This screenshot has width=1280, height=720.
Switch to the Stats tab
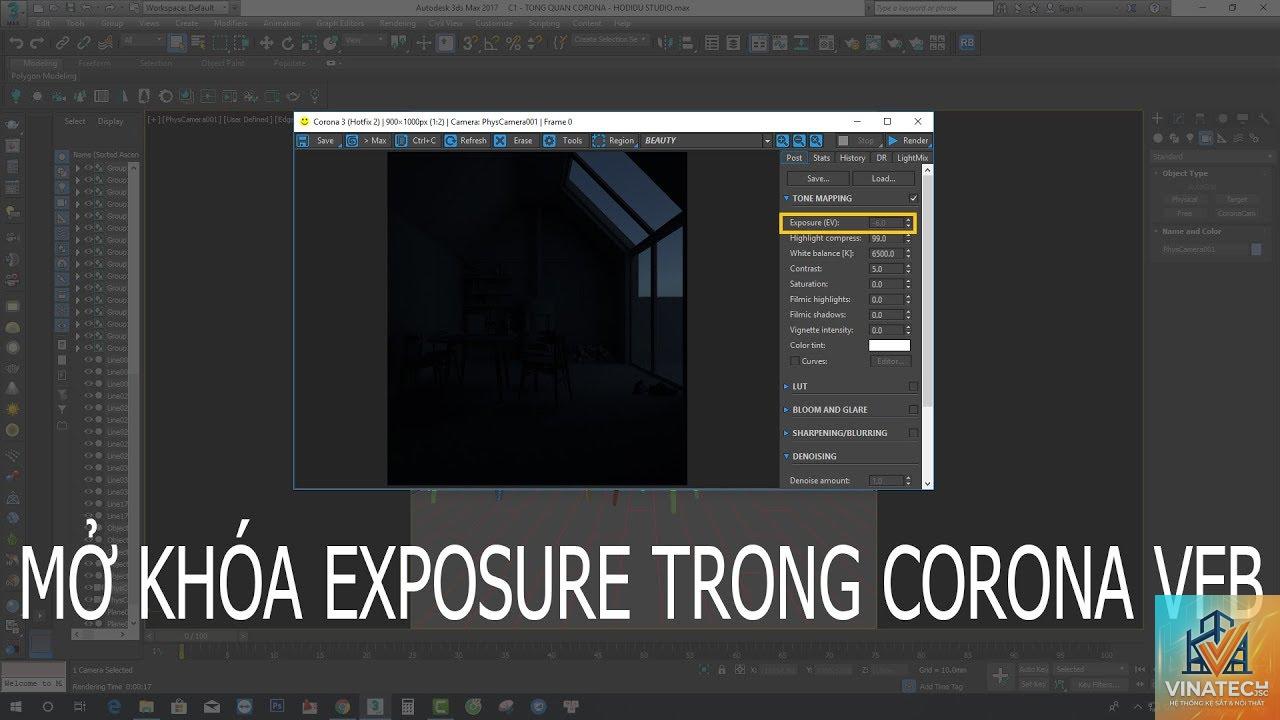tap(821, 158)
